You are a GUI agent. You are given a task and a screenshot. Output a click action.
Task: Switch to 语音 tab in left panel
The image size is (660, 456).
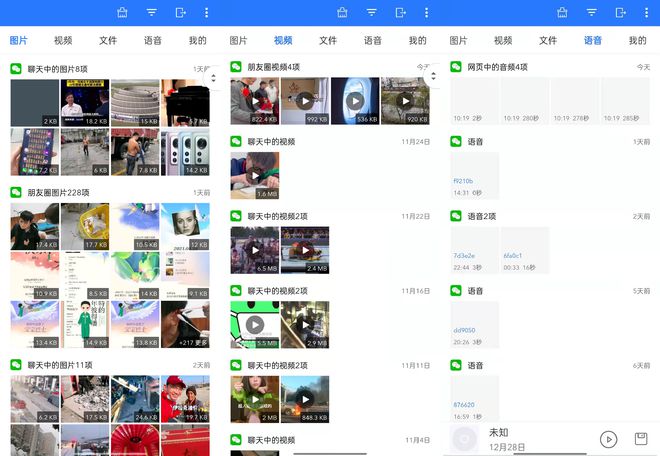(x=152, y=40)
